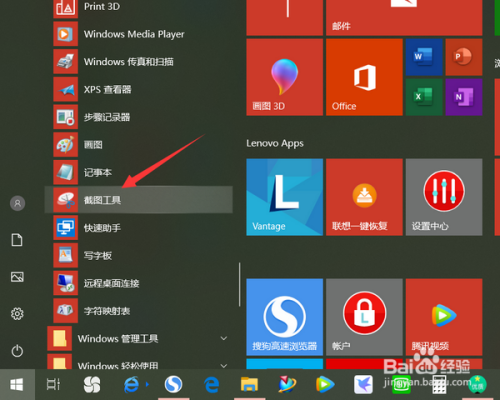Screen dimensions: 500x400
Task: Open 画图 paint app in list
Action: [138, 145]
